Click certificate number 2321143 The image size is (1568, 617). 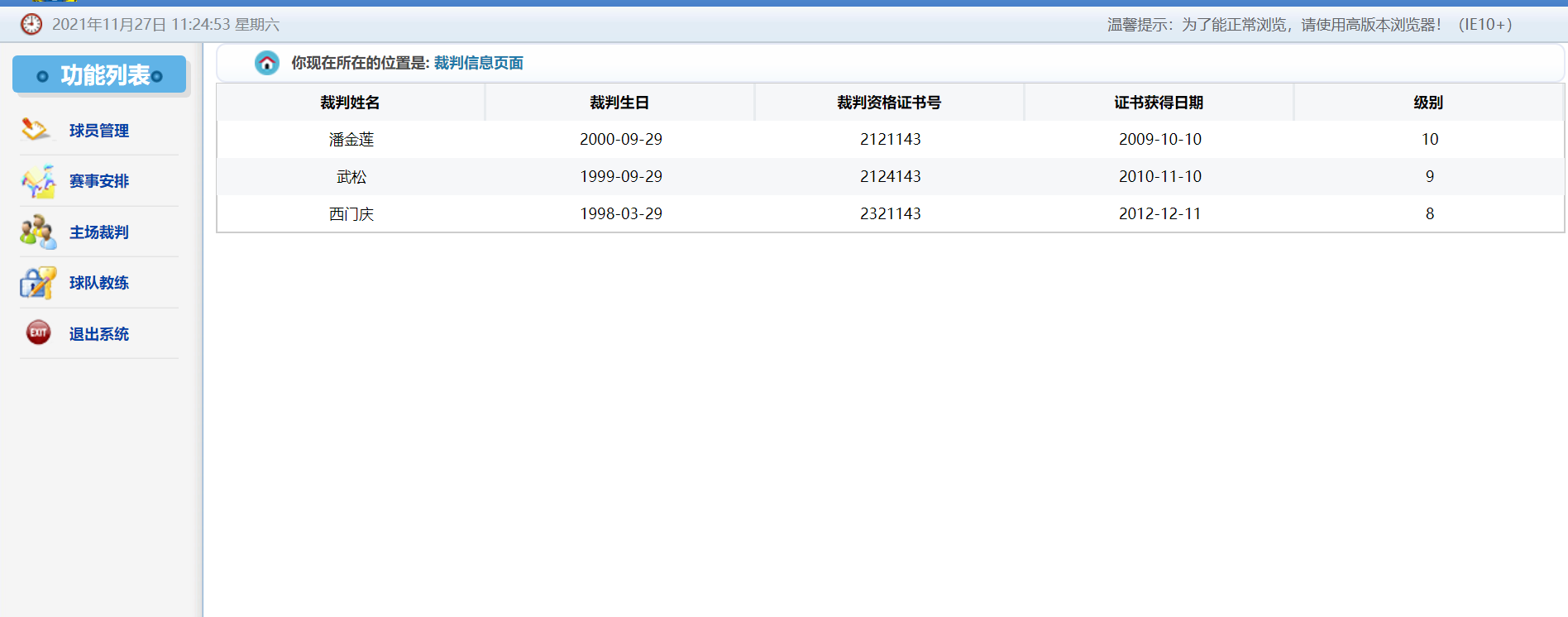[891, 213]
